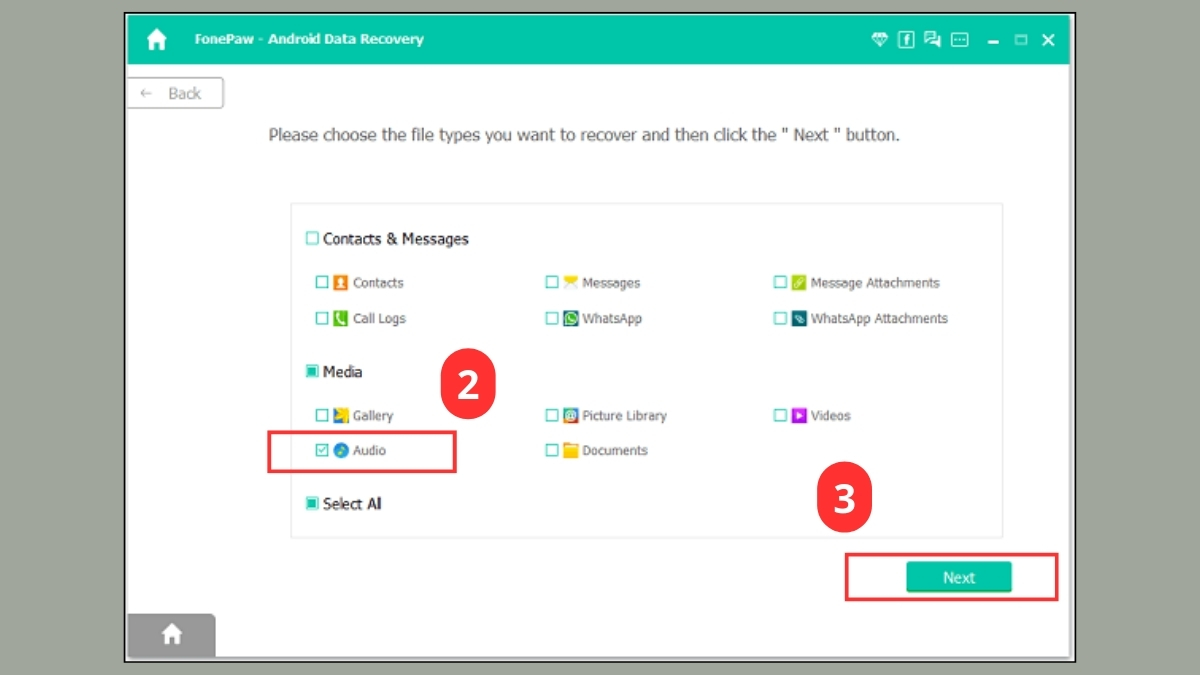Open the diamond premium icon
1200x675 pixels.
tap(880, 40)
